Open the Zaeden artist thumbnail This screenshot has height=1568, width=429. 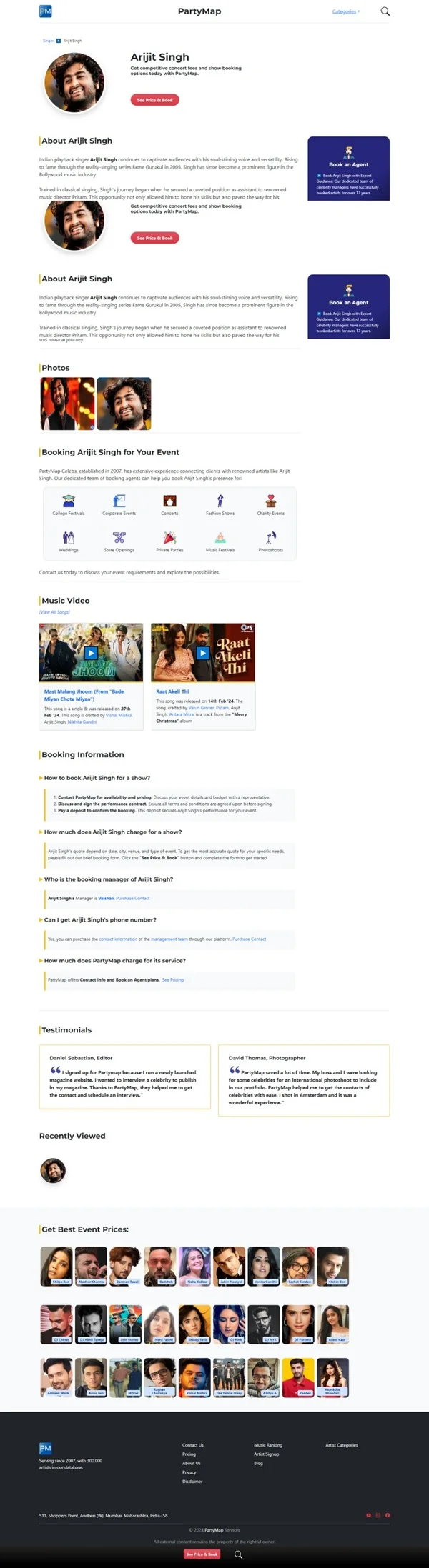coord(298,1377)
